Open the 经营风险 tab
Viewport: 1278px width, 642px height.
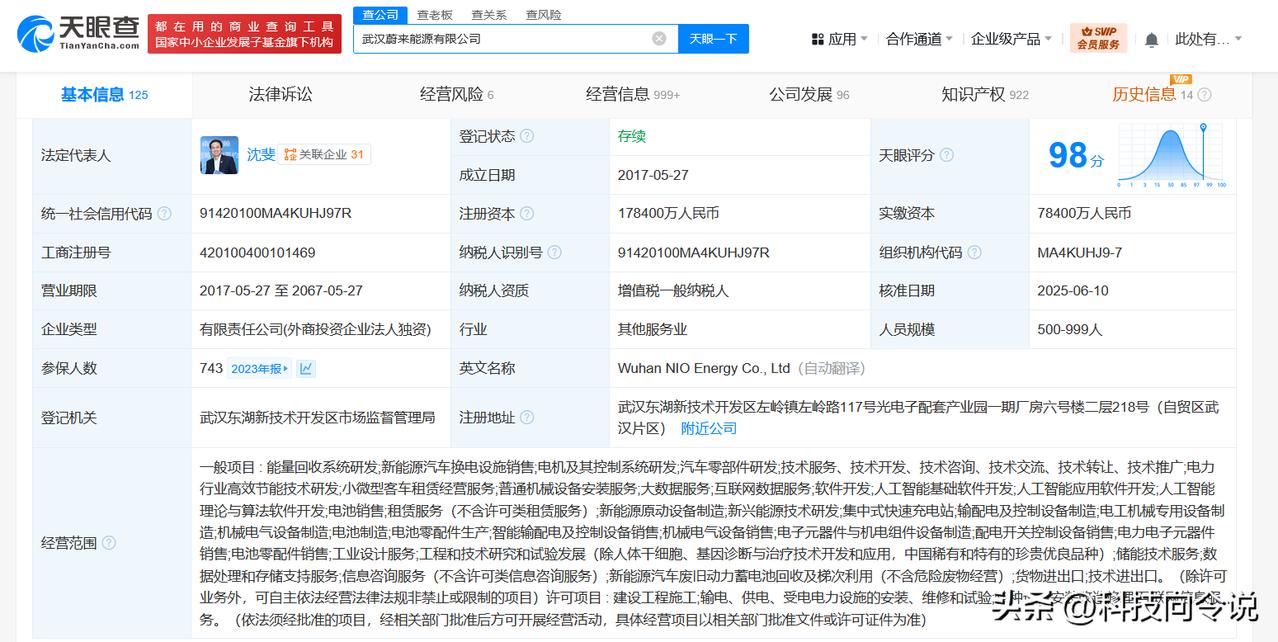[456, 94]
